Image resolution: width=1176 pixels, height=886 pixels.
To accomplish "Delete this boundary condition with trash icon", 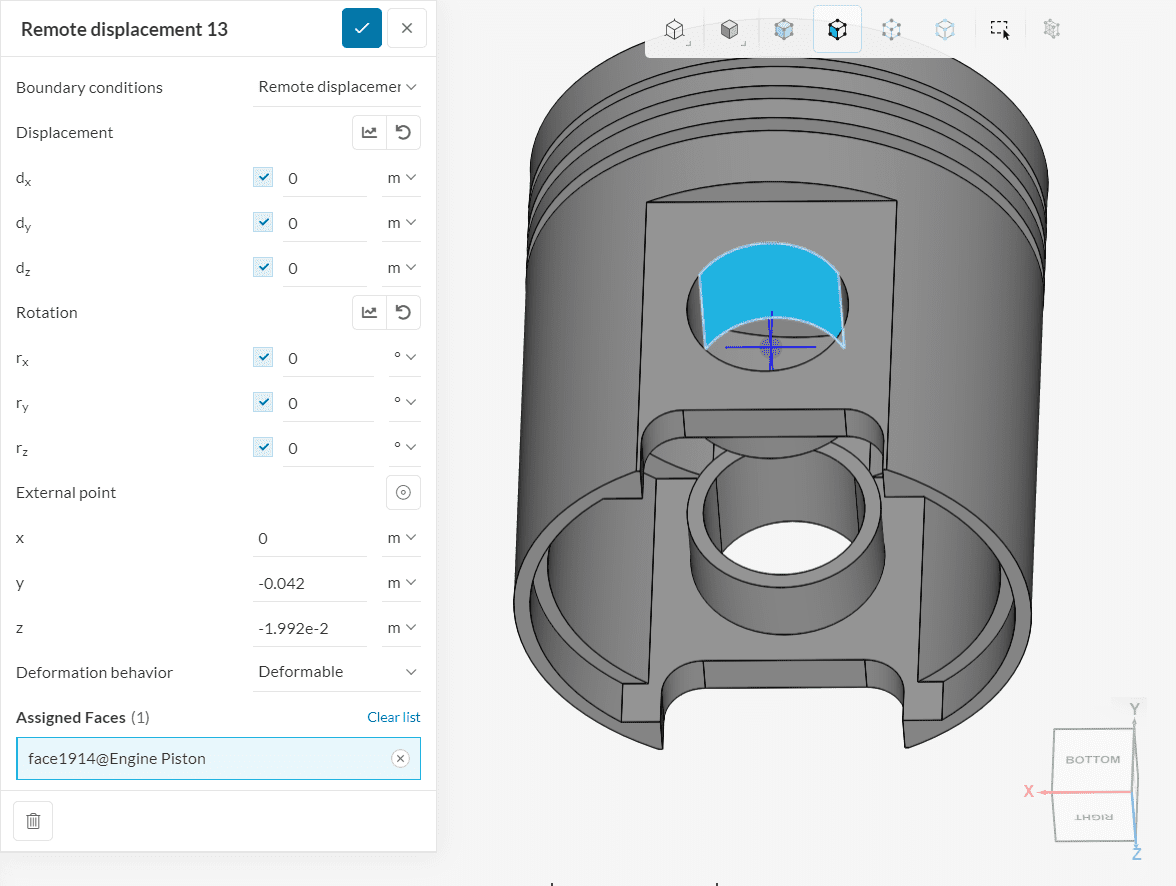I will tap(33, 821).
